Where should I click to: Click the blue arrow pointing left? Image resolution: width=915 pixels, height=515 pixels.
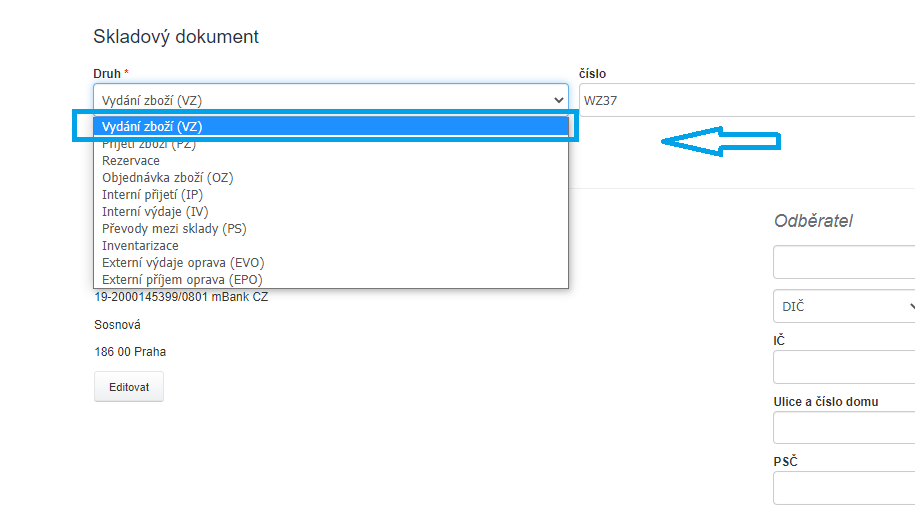point(720,142)
